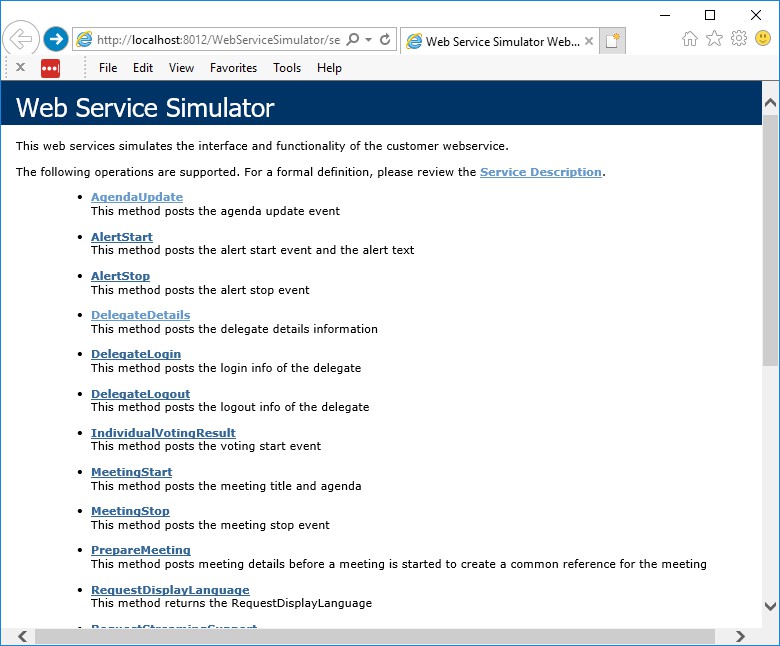
Task: Open the Tools gear icon
Action: [x=739, y=38]
